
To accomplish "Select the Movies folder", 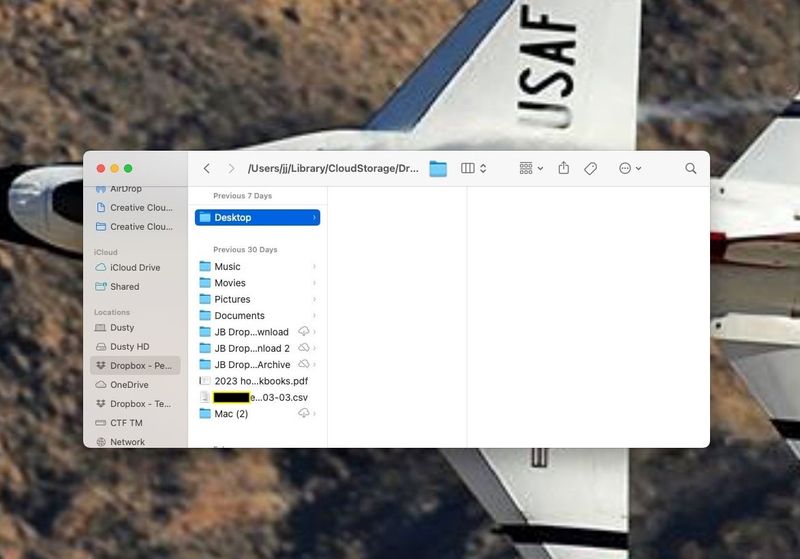I will [x=257, y=283].
